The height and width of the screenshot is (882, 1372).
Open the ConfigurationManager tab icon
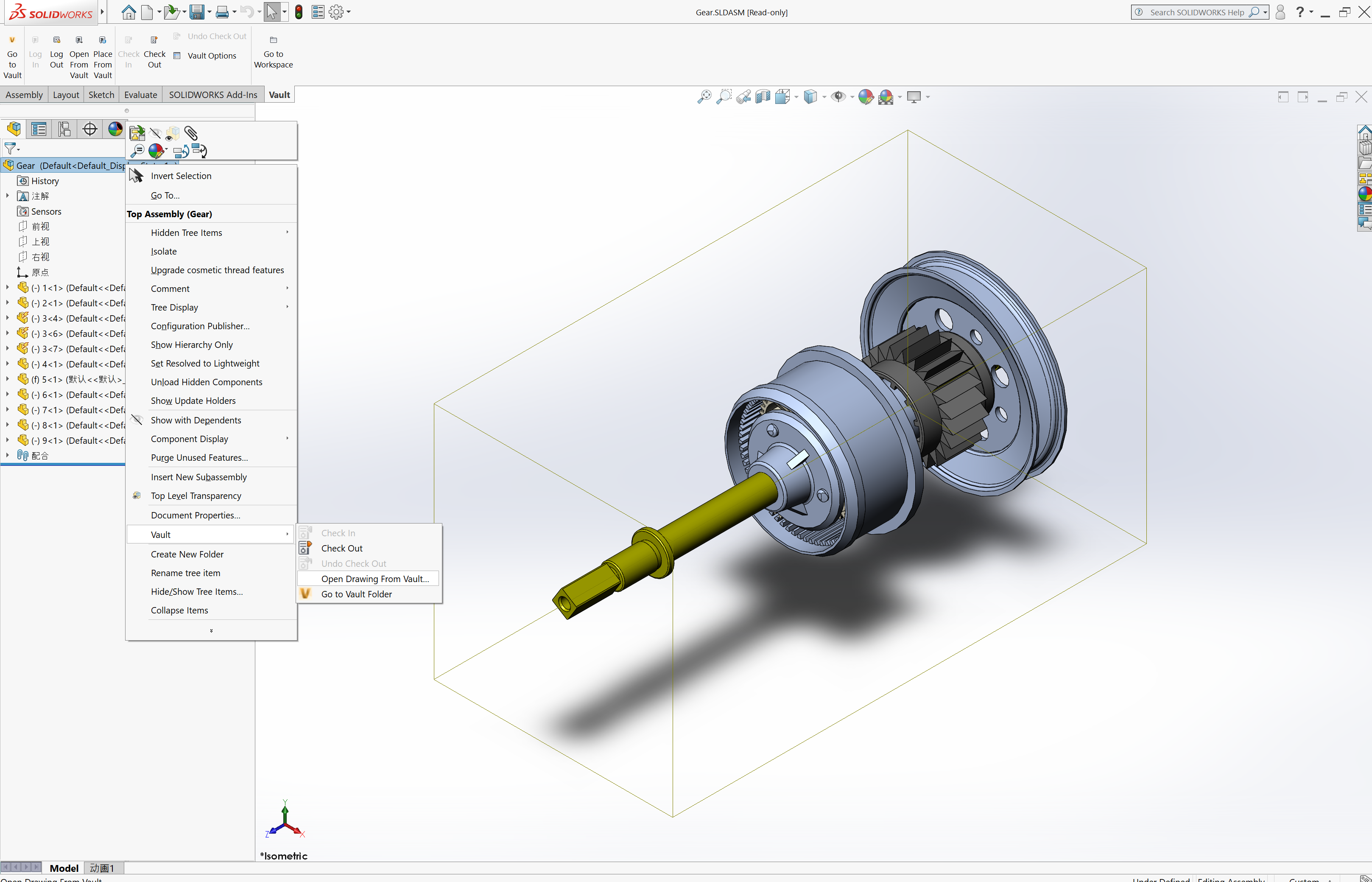point(64,129)
